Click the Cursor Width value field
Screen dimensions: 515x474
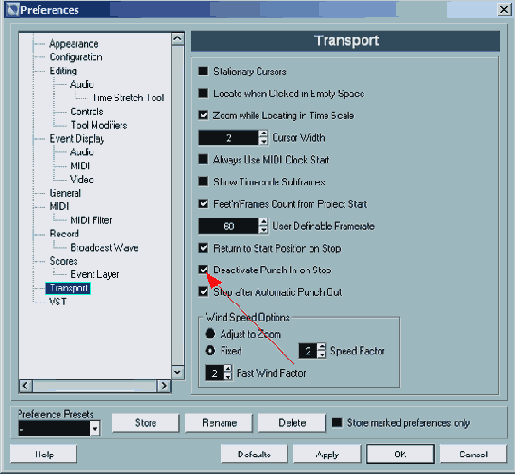point(228,138)
